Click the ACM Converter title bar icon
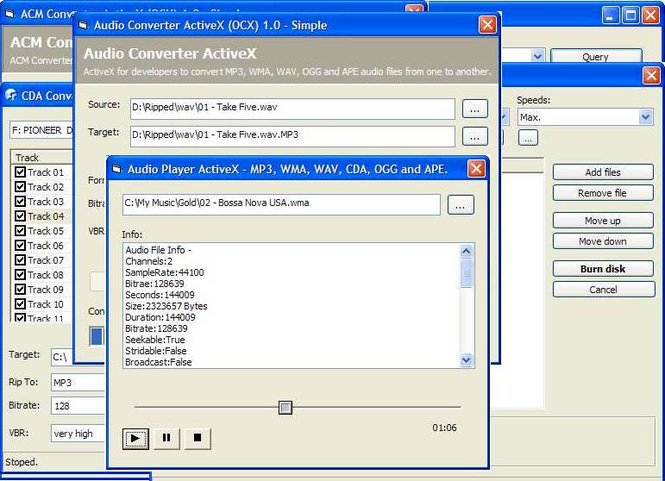The height and width of the screenshot is (481, 665). point(10,14)
